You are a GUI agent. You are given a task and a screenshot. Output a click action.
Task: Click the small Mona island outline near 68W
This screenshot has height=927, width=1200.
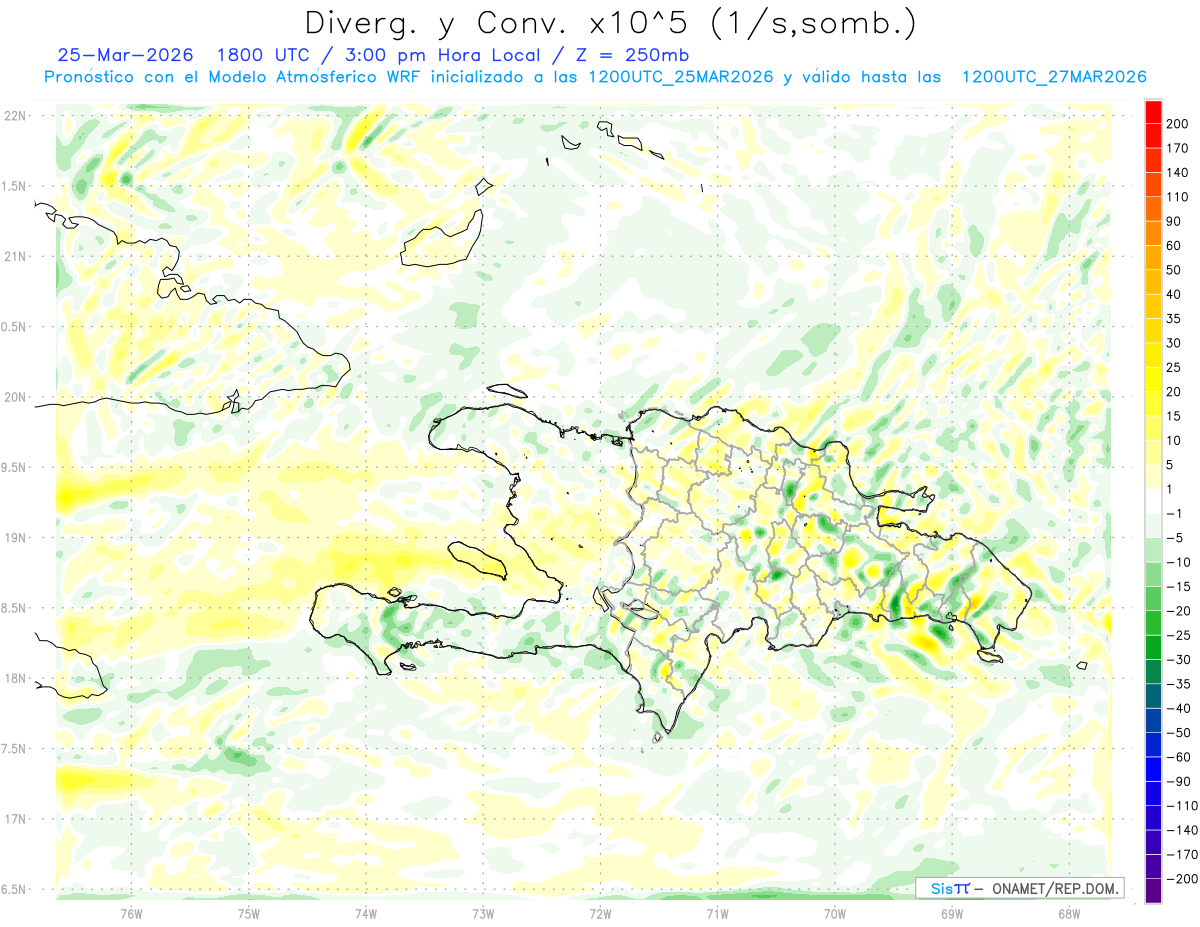(1082, 665)
